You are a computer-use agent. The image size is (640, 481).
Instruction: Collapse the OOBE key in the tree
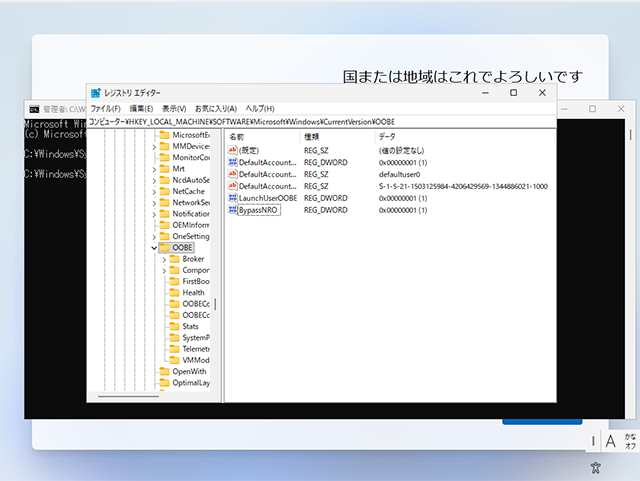153,247
